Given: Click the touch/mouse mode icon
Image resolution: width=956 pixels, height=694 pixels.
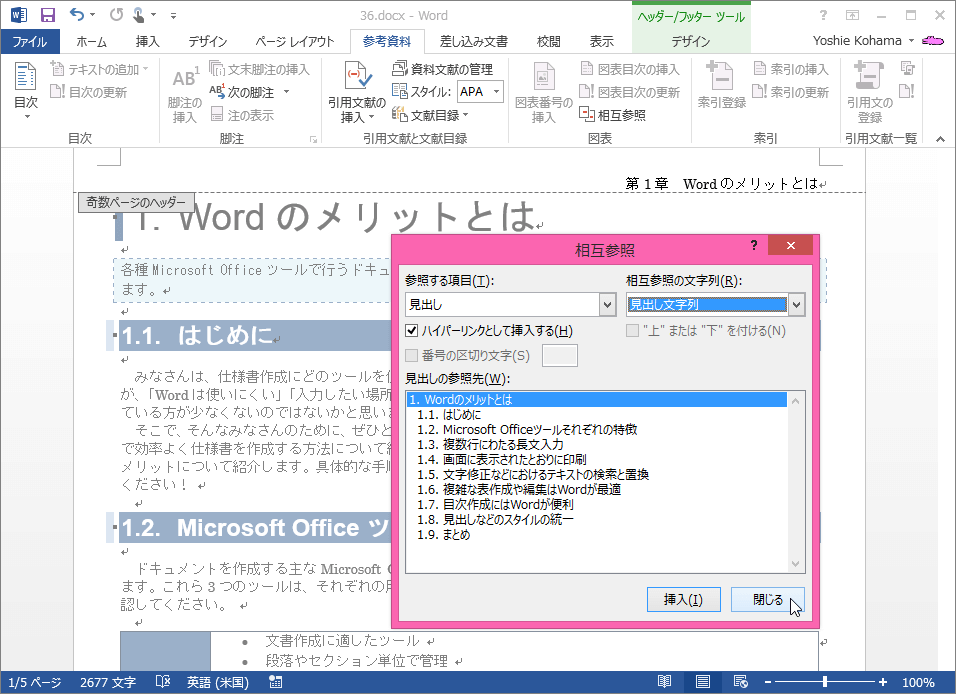Looking at the screenshot, I should [138, 15].
